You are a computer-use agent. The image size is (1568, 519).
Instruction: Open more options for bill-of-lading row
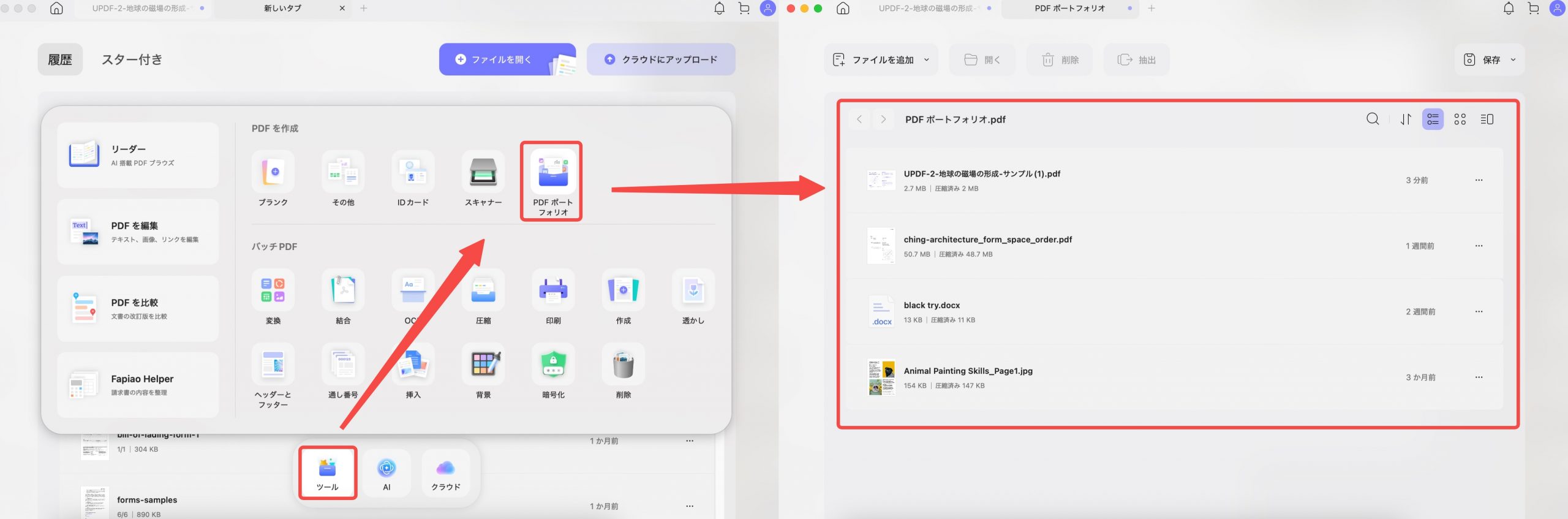point(690,441)
